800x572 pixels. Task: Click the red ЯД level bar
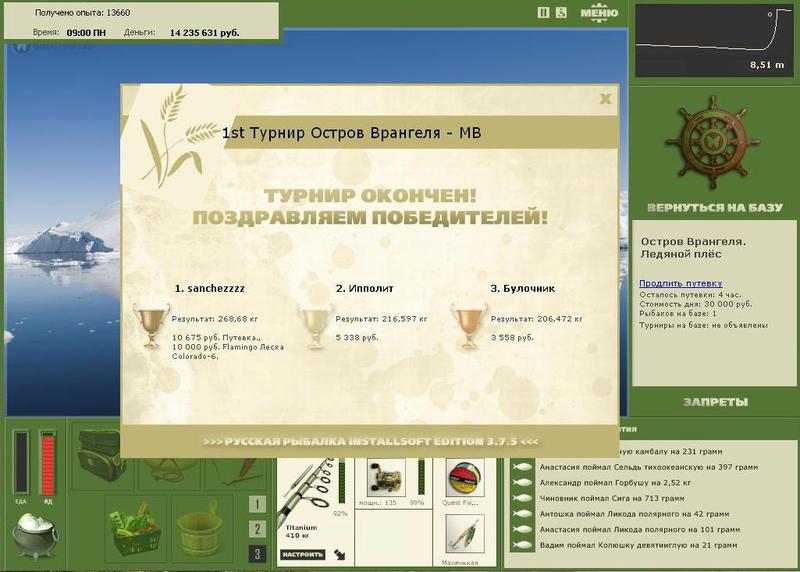pyautogui.click(x=47, y=463)
